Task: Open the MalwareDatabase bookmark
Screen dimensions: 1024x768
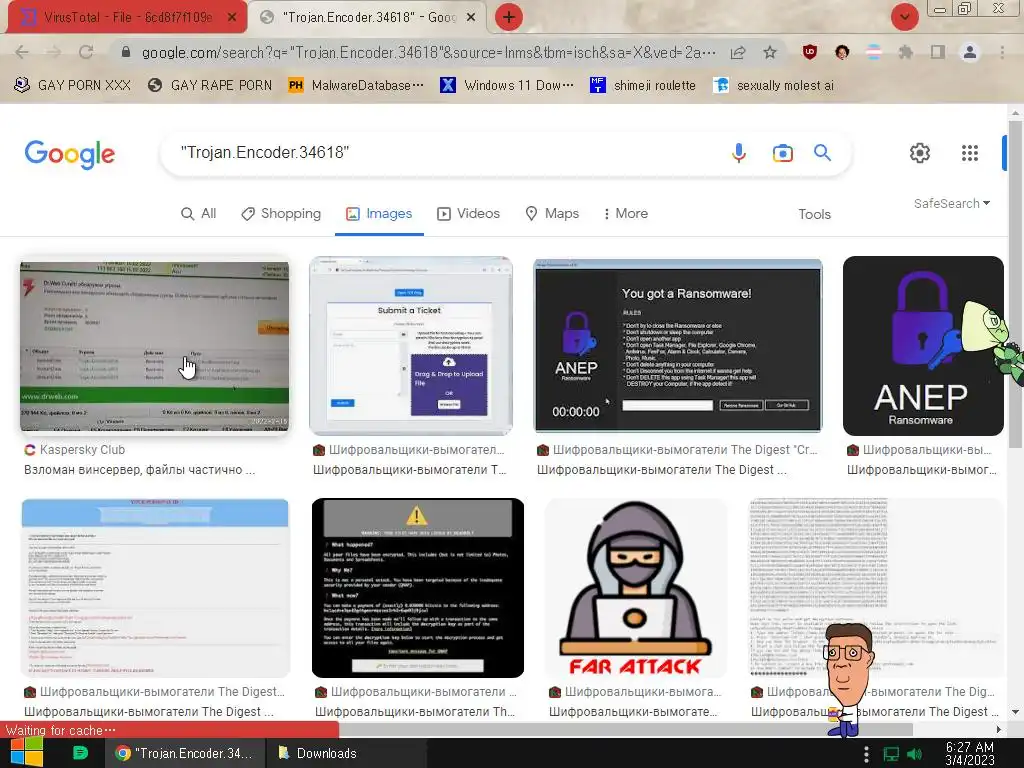Action: click(x=356, y=85)
